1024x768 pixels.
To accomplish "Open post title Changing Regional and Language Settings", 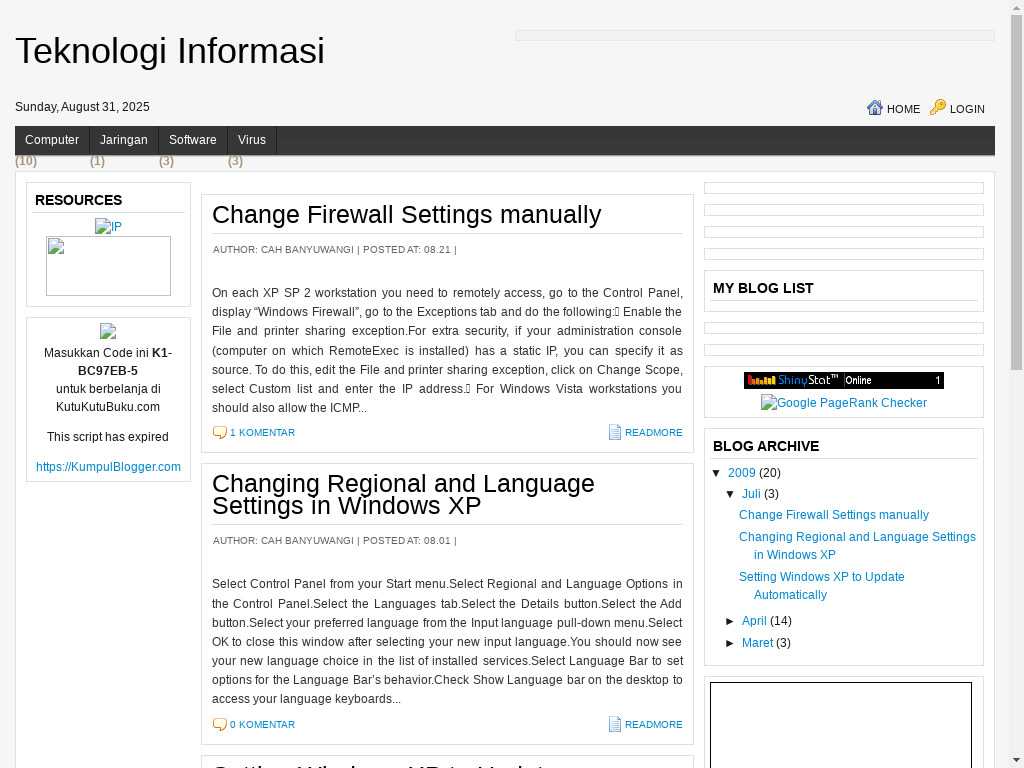I will (403, 494).
